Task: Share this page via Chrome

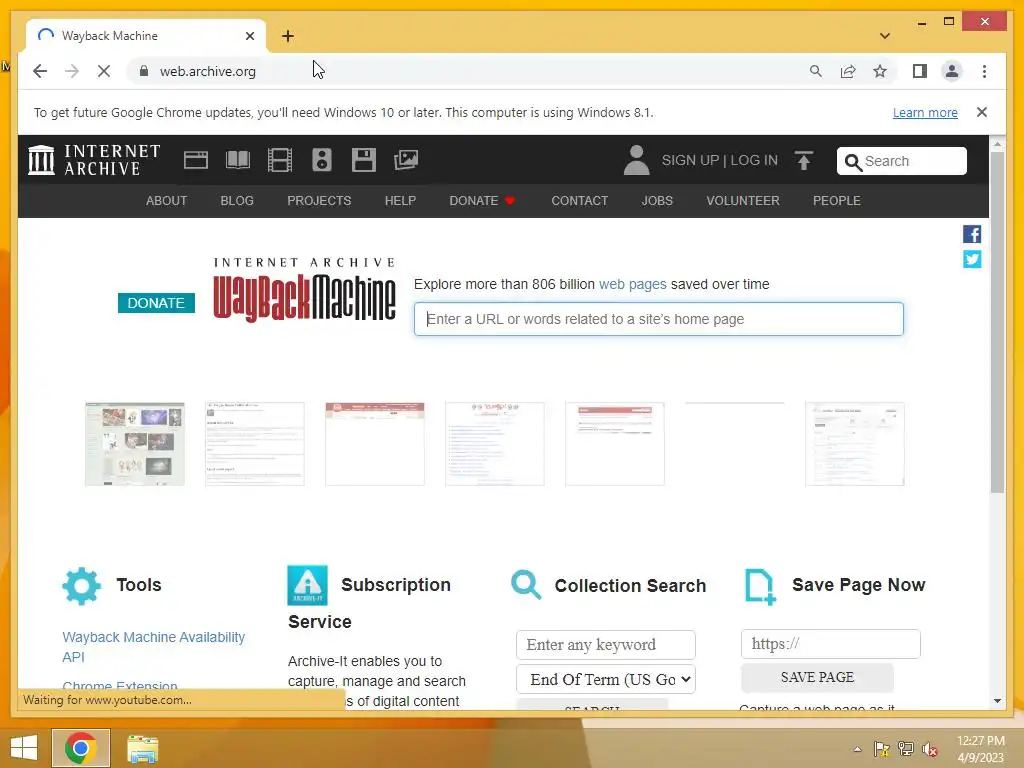Action: click(x=848, y=71)
